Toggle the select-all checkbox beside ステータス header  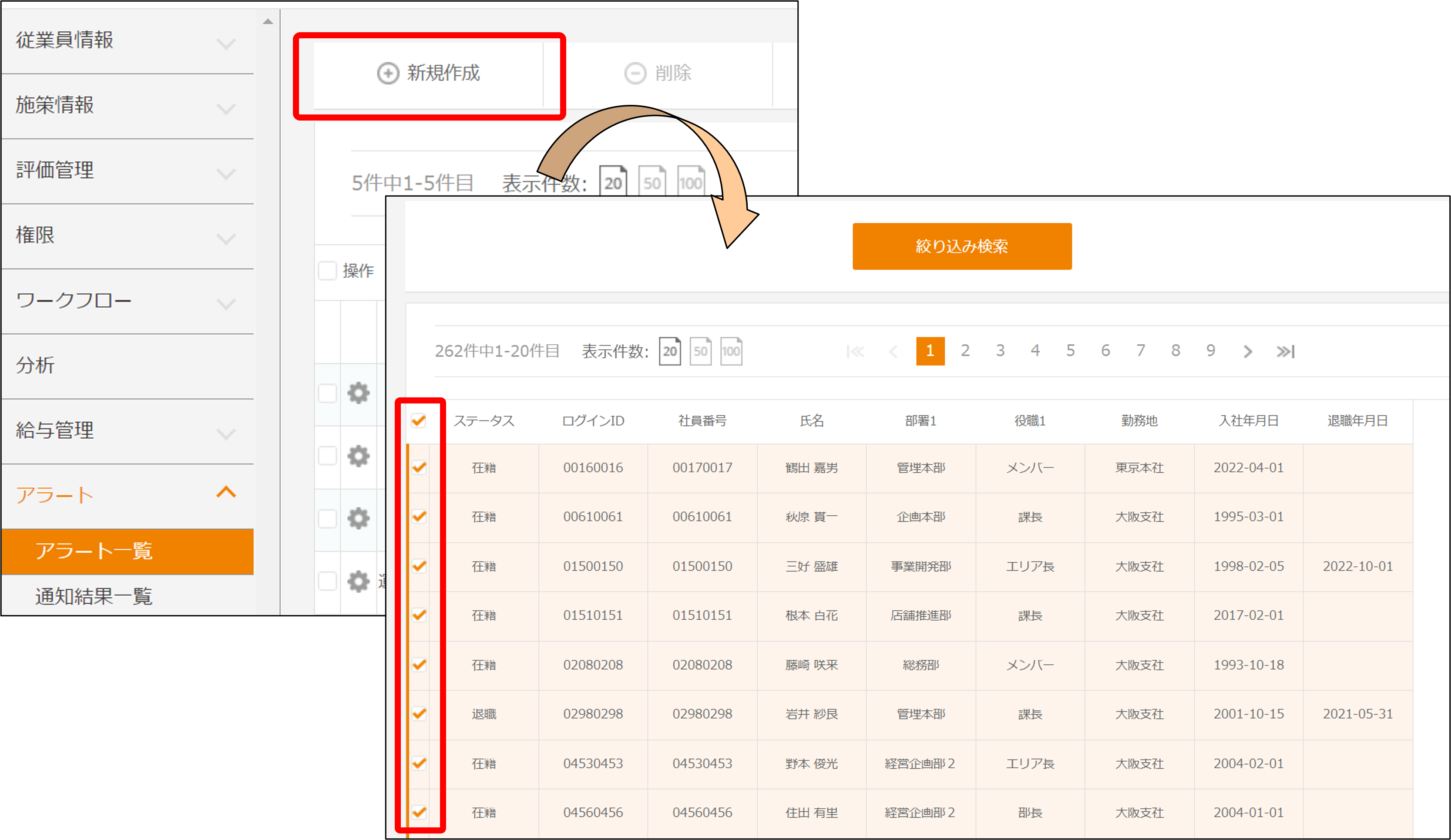[x=419, y=420]
